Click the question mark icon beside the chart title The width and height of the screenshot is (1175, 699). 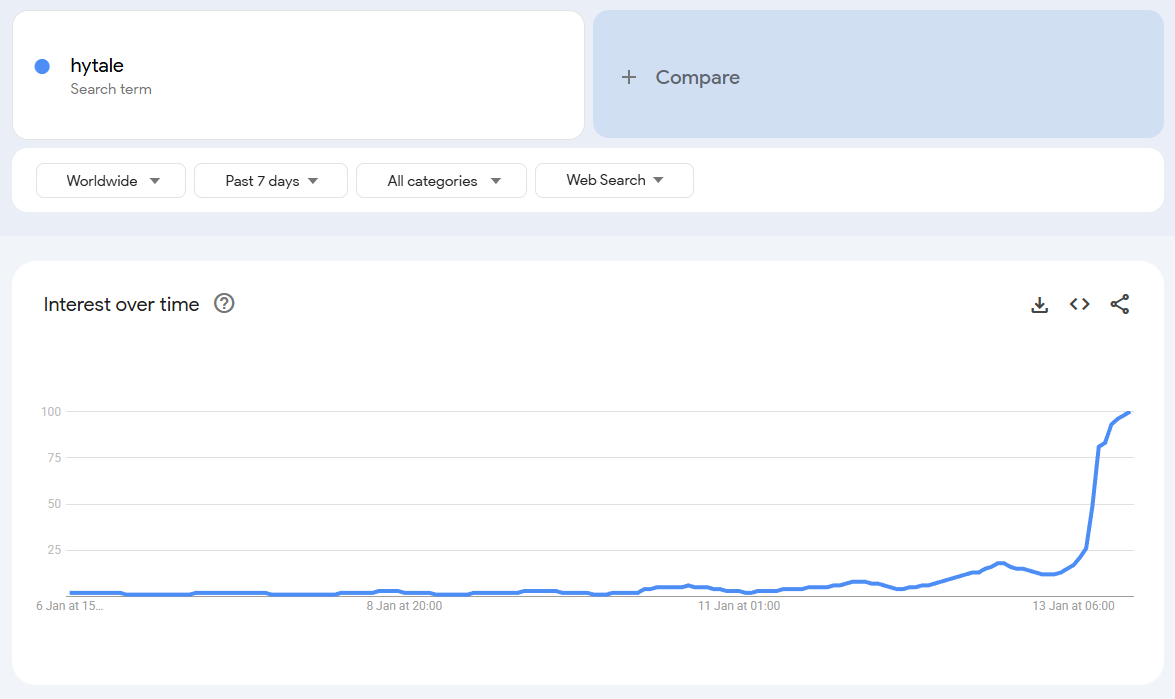tap(224, 303)
